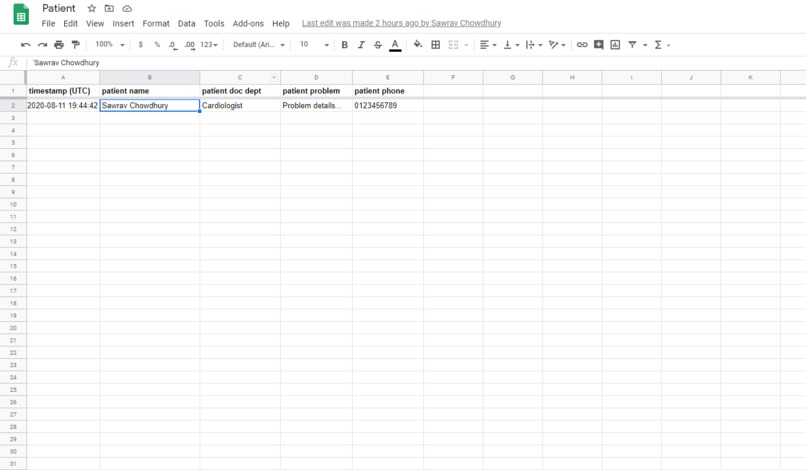806x470 pixels.
Task: Open the Help menu
Action: point(281,23)
